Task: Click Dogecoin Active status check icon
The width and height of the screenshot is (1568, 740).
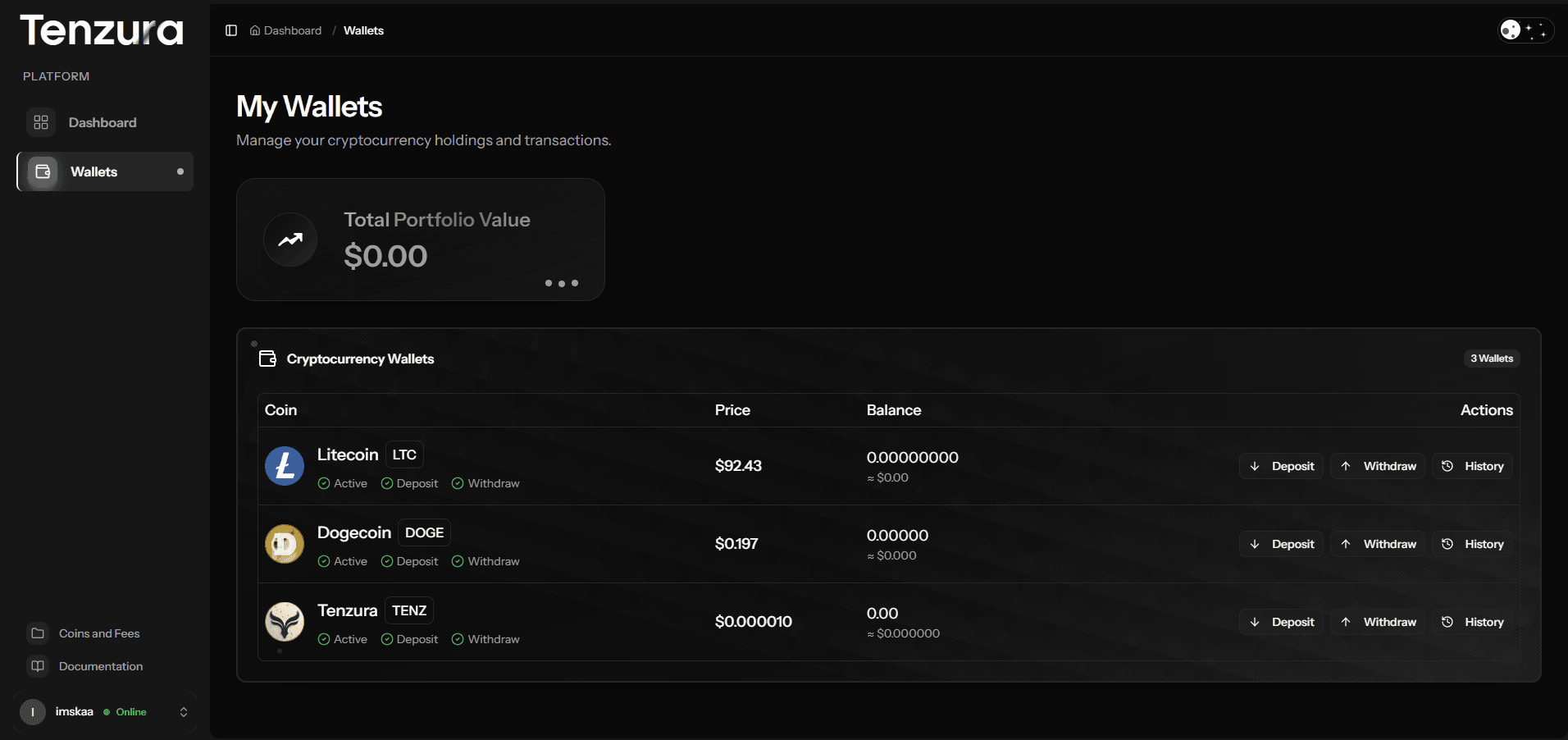Action: point(324,561)
